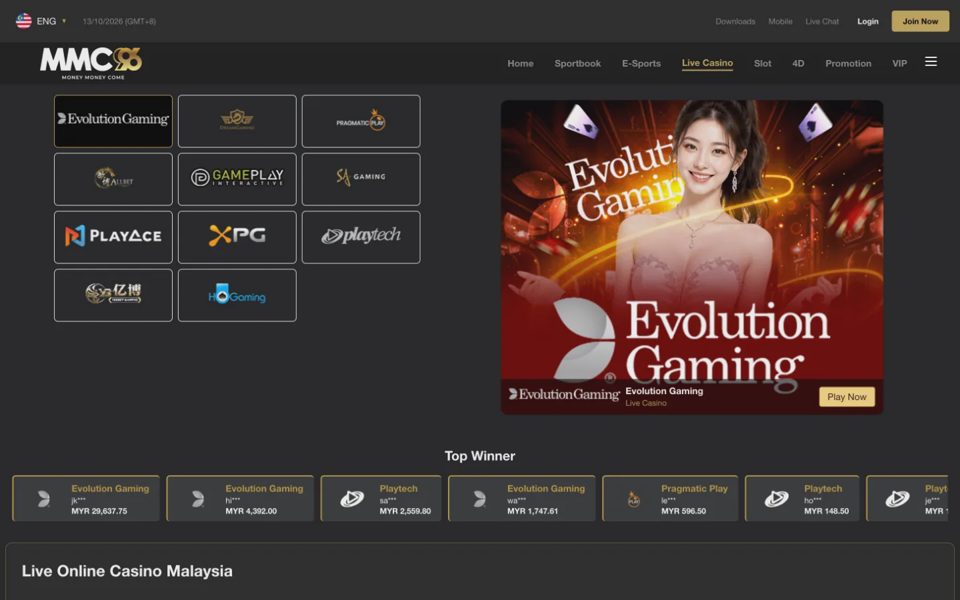Open the Playtech provider tile
960x600 pixels.
(x=361, y=237)
